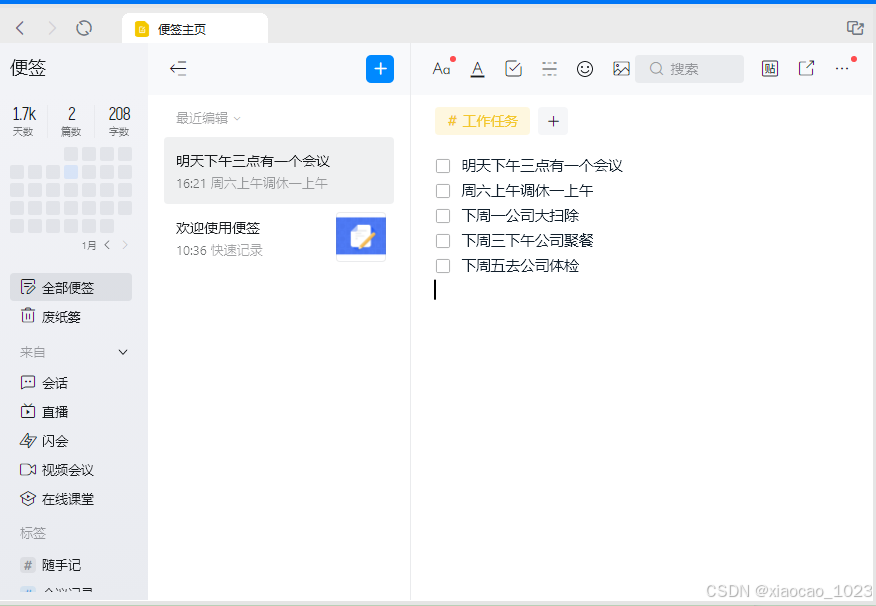This screenshot has height=606, width=876.
Task: Open the note 欢迎使用便签
Action: pyautogui.click(x=279, y=237)
